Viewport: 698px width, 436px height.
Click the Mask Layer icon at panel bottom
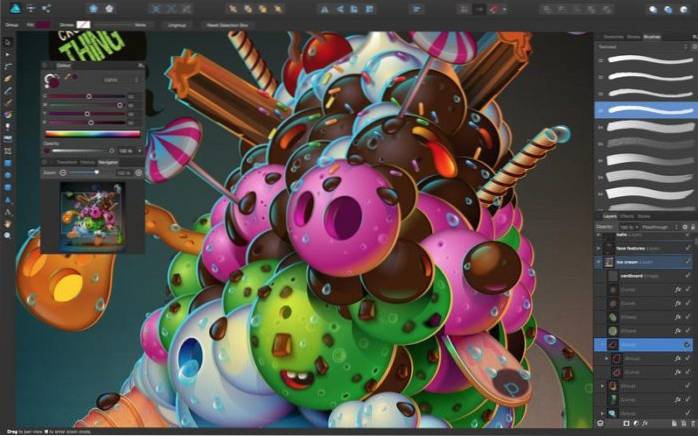(x=626, y=424)
